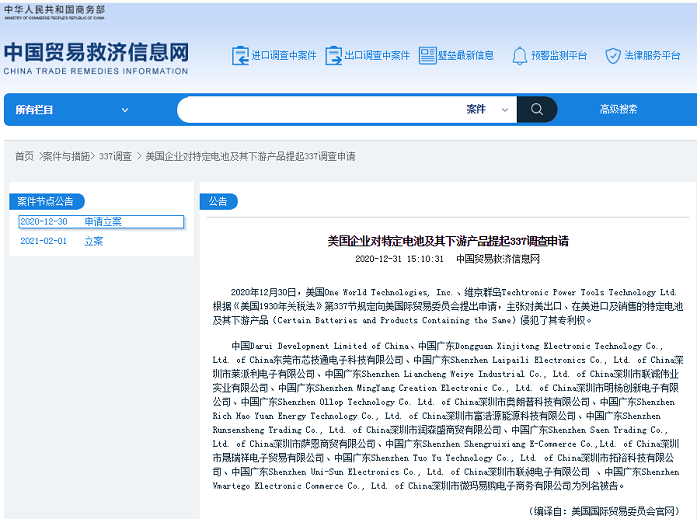Click the breadcrumb case title 美国企业对特定电池

[x=250, y=156]
